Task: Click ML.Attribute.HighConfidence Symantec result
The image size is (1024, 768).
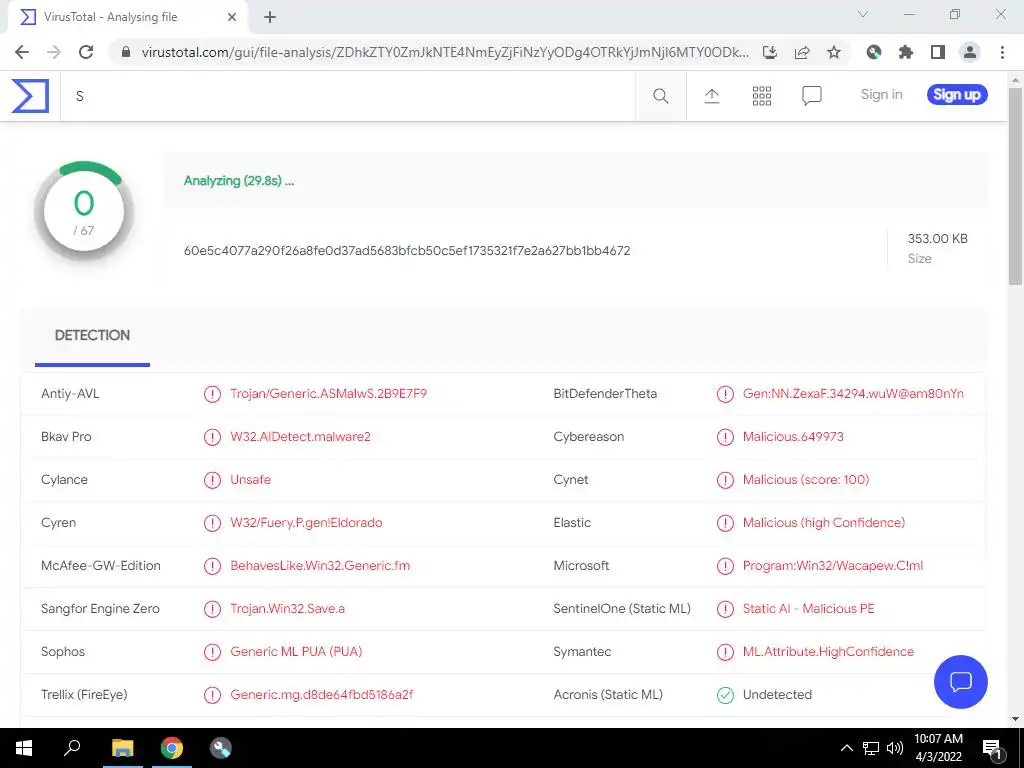Action: point(828,652)
